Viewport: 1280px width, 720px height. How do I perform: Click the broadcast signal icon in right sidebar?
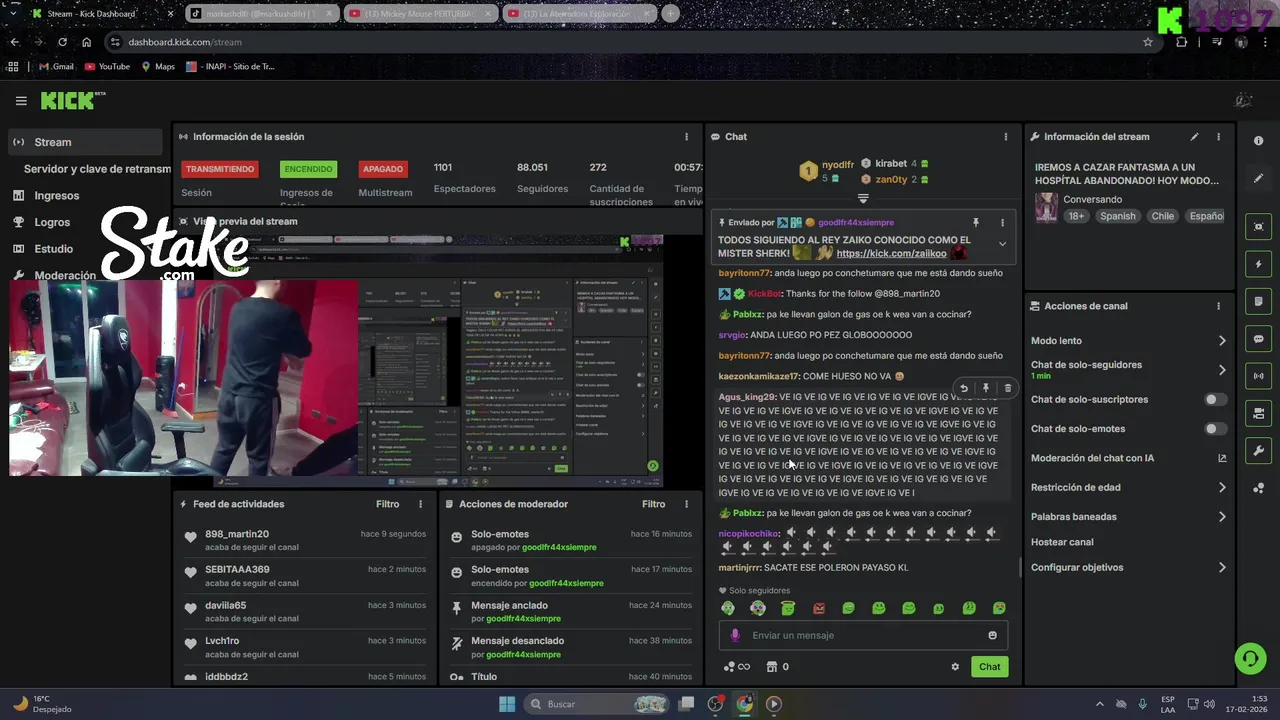click(1258, 376)
